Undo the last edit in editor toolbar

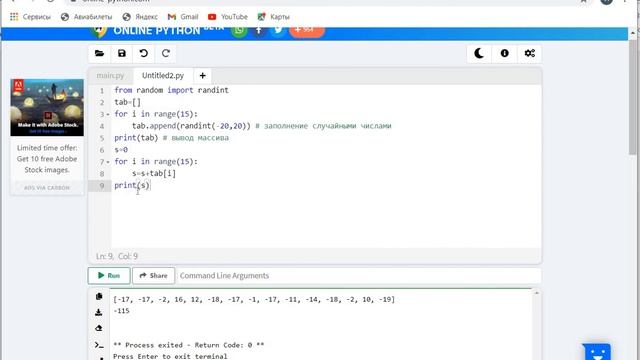144,53
